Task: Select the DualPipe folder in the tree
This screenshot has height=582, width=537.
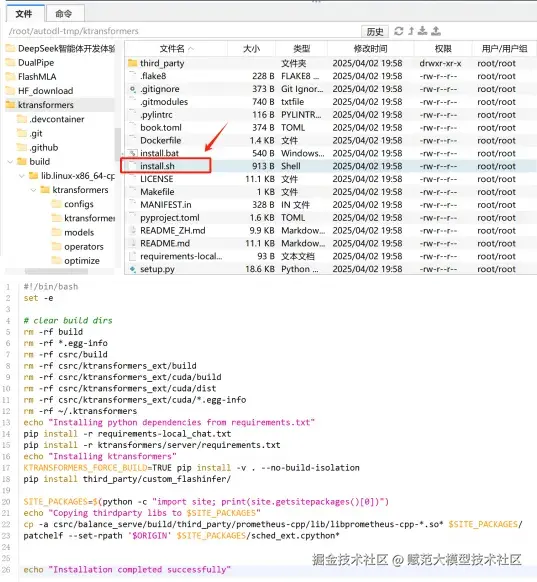Action: coord(36,63)
